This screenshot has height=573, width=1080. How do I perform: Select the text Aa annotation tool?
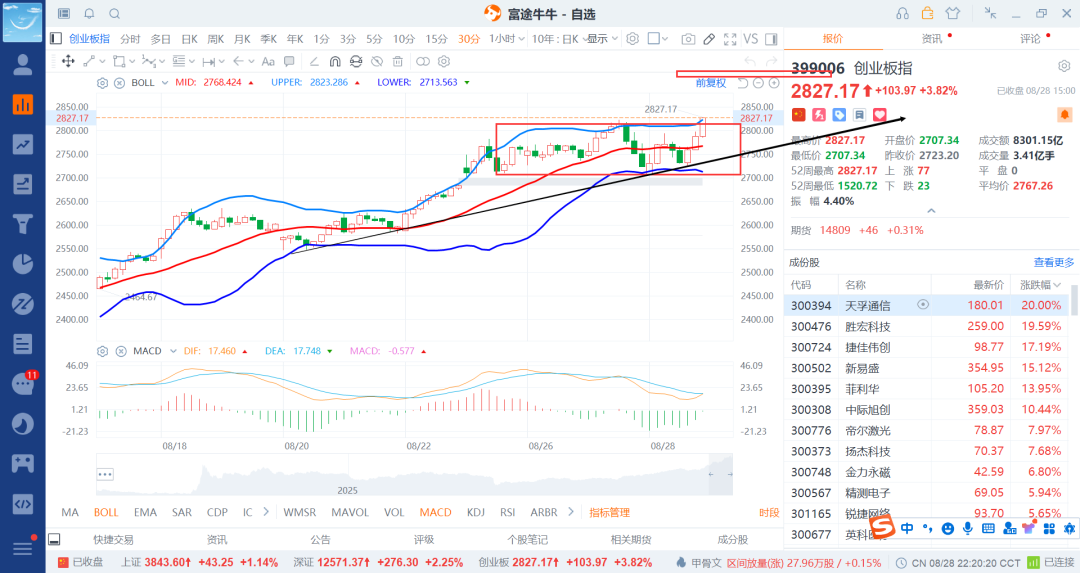click(268, 61)
